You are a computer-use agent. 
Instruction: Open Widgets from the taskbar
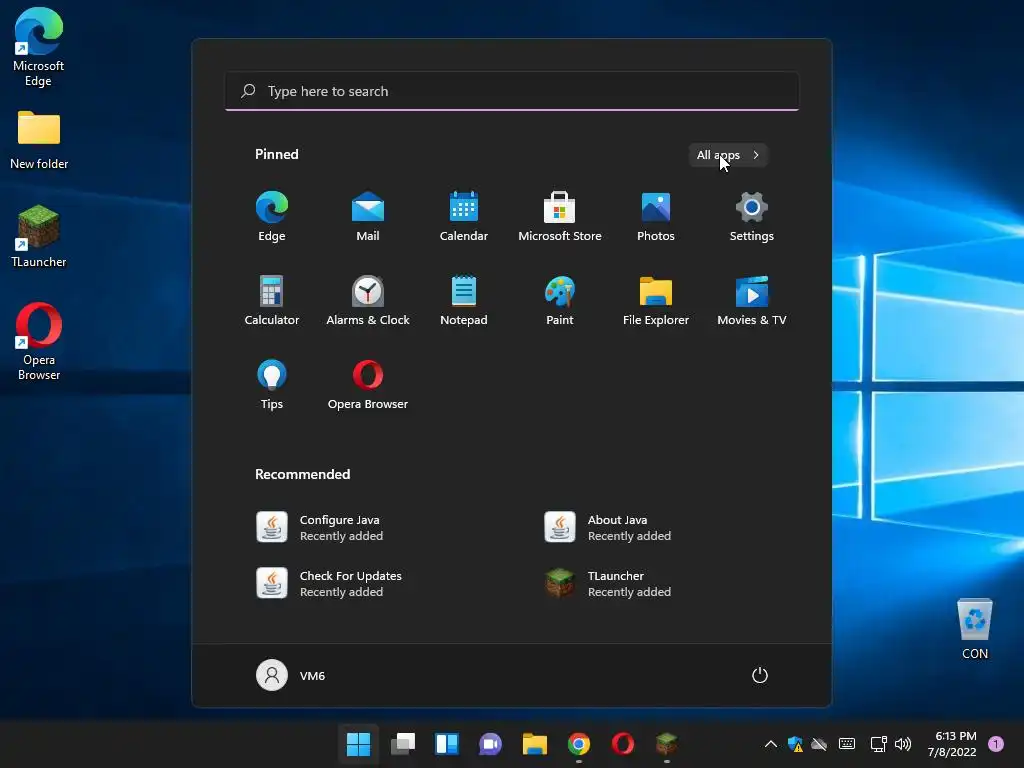[x=447, y=744]
